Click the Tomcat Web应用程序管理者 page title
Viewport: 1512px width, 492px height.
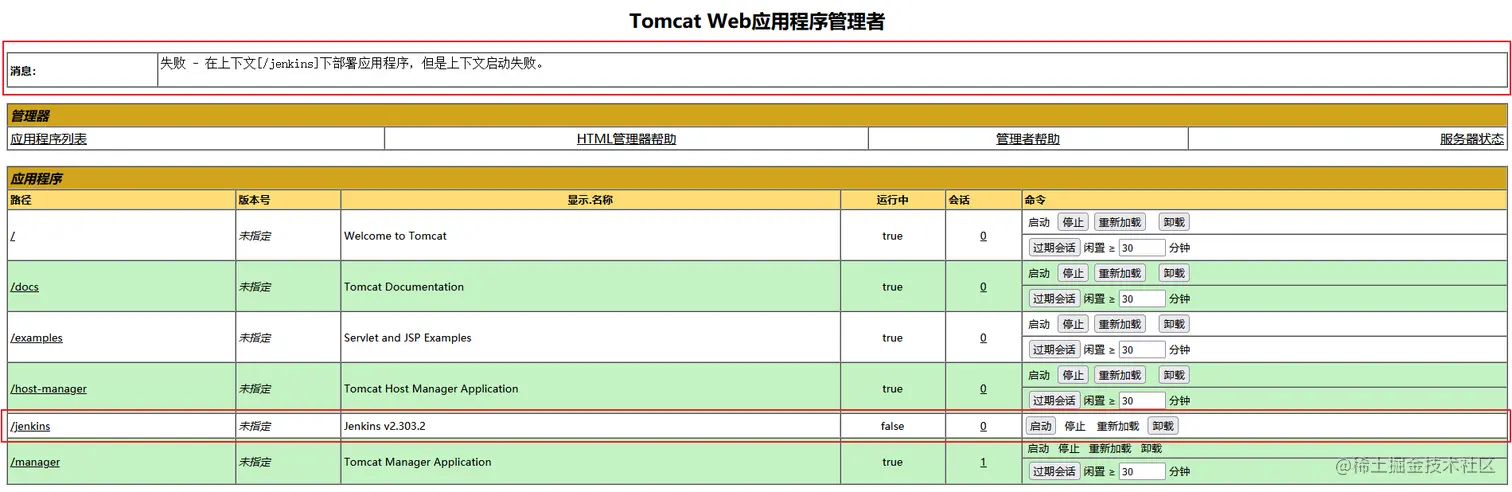[x=757, y=21]
